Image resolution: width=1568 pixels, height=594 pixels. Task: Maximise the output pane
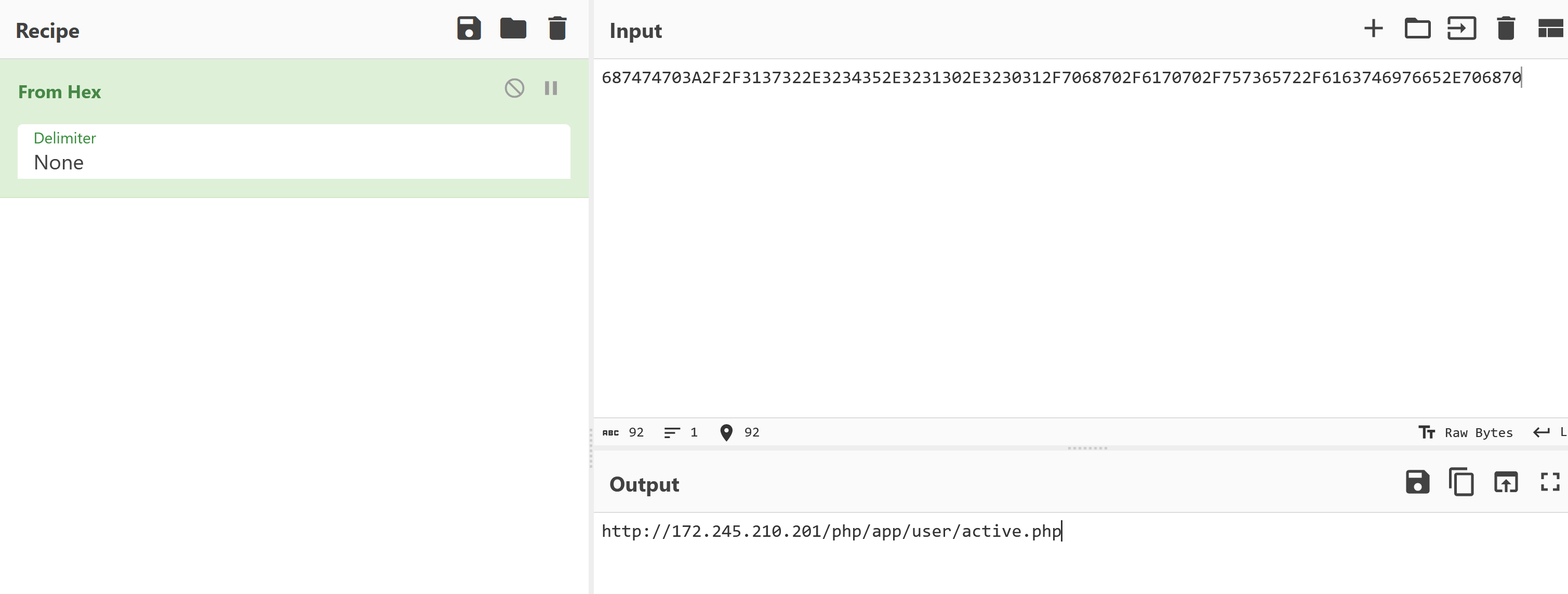(1550, 482)
